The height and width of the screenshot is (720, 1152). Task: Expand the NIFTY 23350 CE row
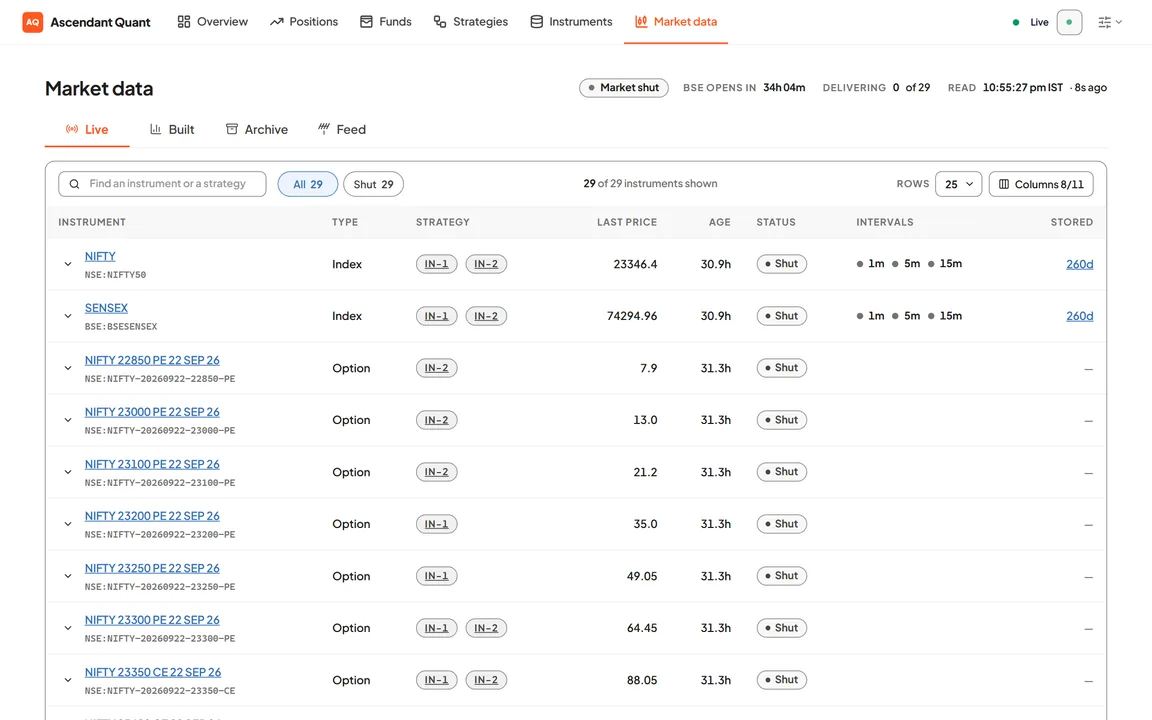point(68,680)
